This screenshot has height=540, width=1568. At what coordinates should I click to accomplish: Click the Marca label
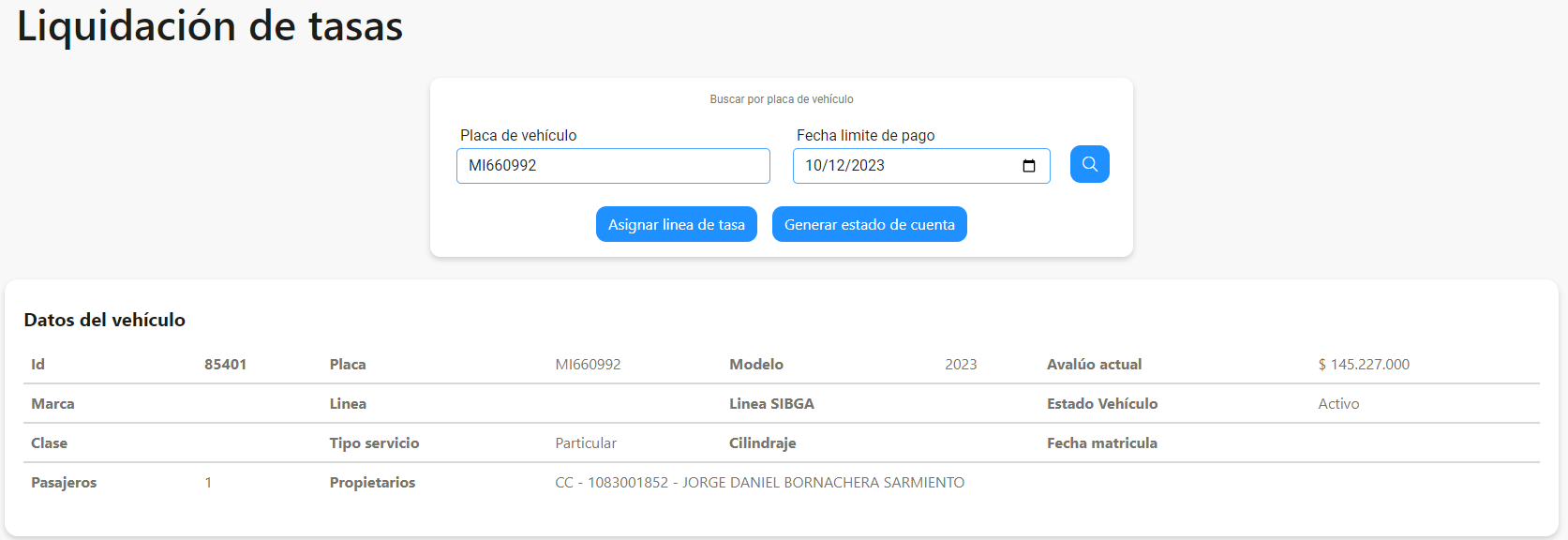point(52,404)
